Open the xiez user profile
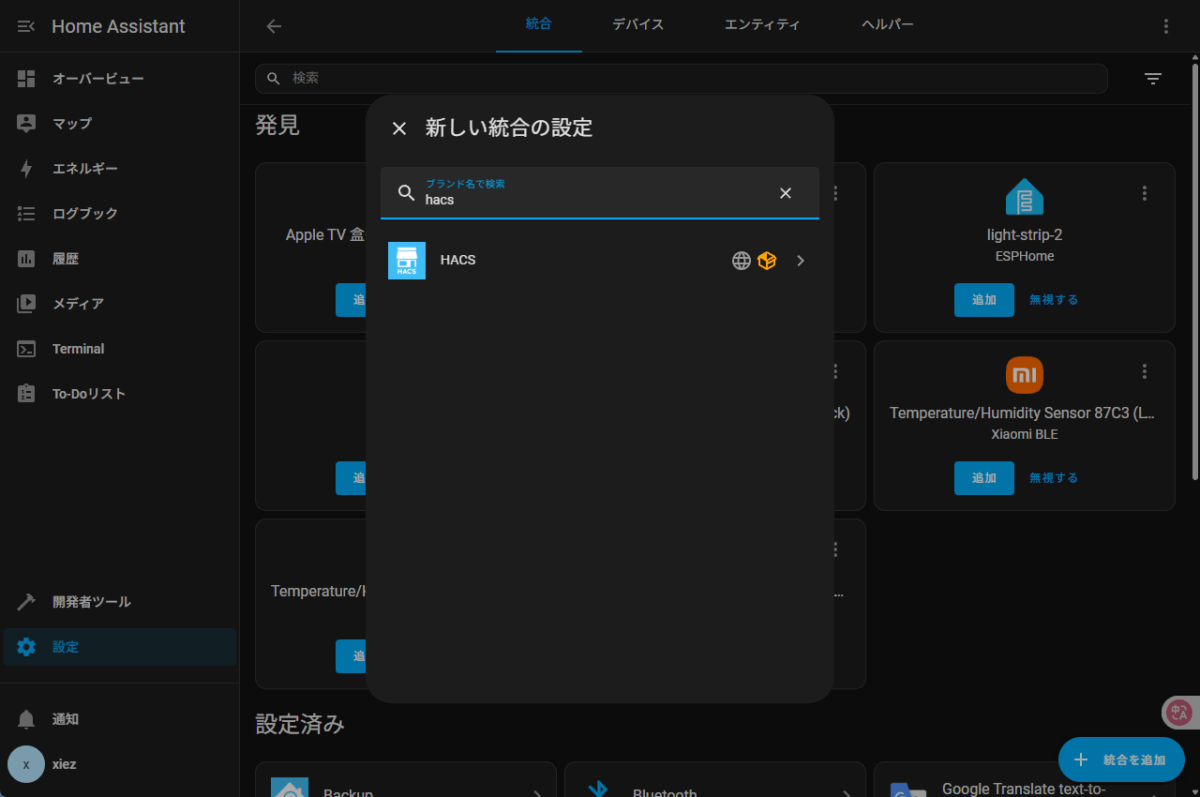This screenshot has height=797, width=1200. [x=120, y=764]
